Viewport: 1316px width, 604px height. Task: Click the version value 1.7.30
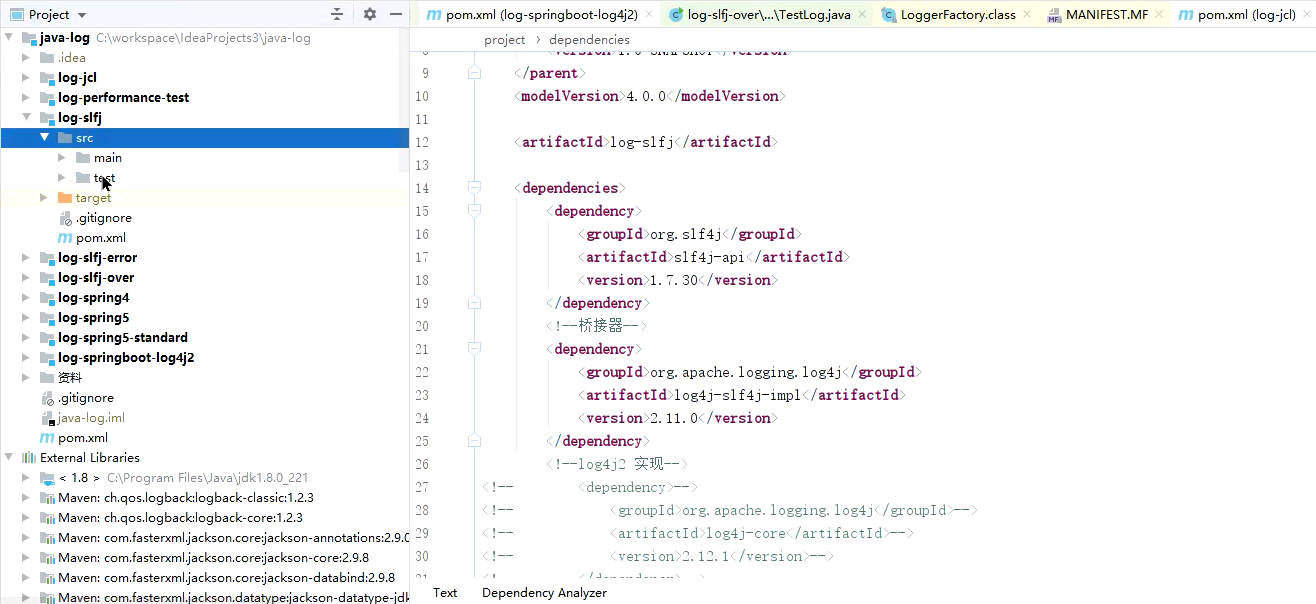[674, 280]
